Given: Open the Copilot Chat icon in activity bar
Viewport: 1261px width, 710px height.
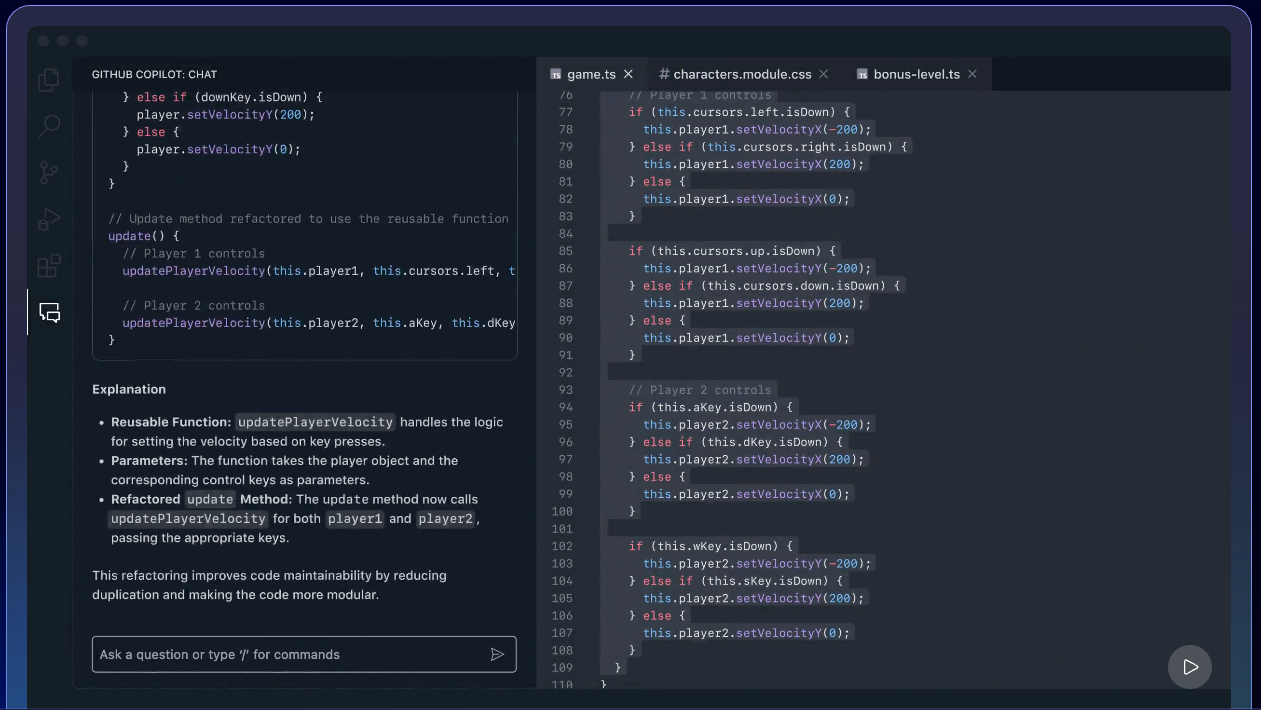Looking at the screenshot, I should point(49,312).
